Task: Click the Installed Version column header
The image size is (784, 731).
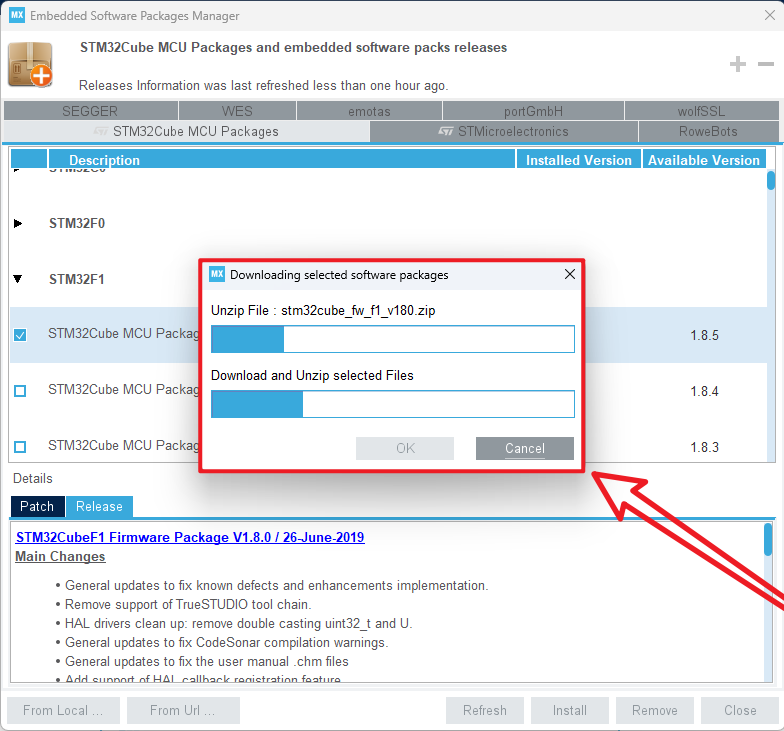Action: tap(578, 160)
